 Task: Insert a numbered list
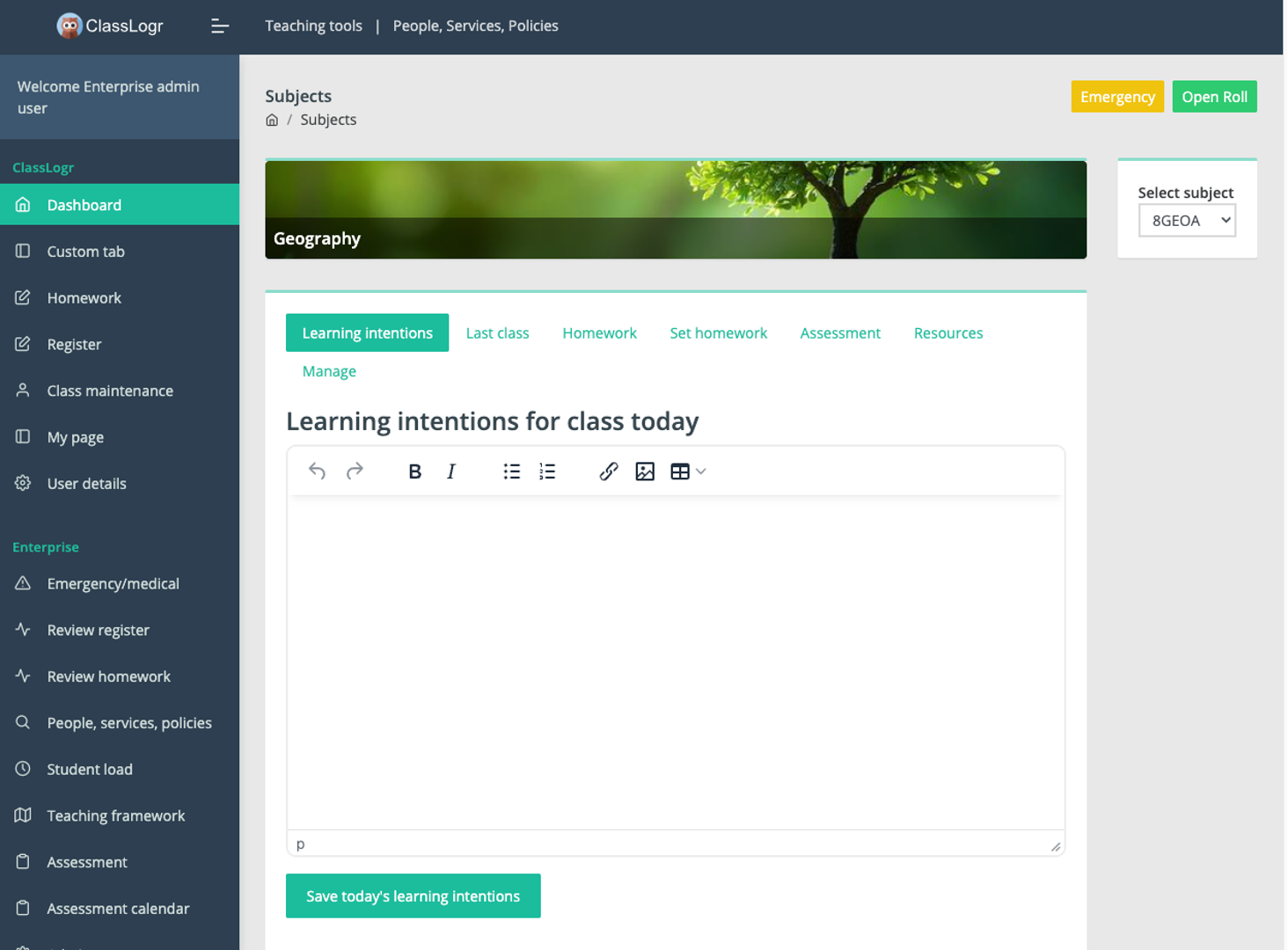(x=547, y=471)
